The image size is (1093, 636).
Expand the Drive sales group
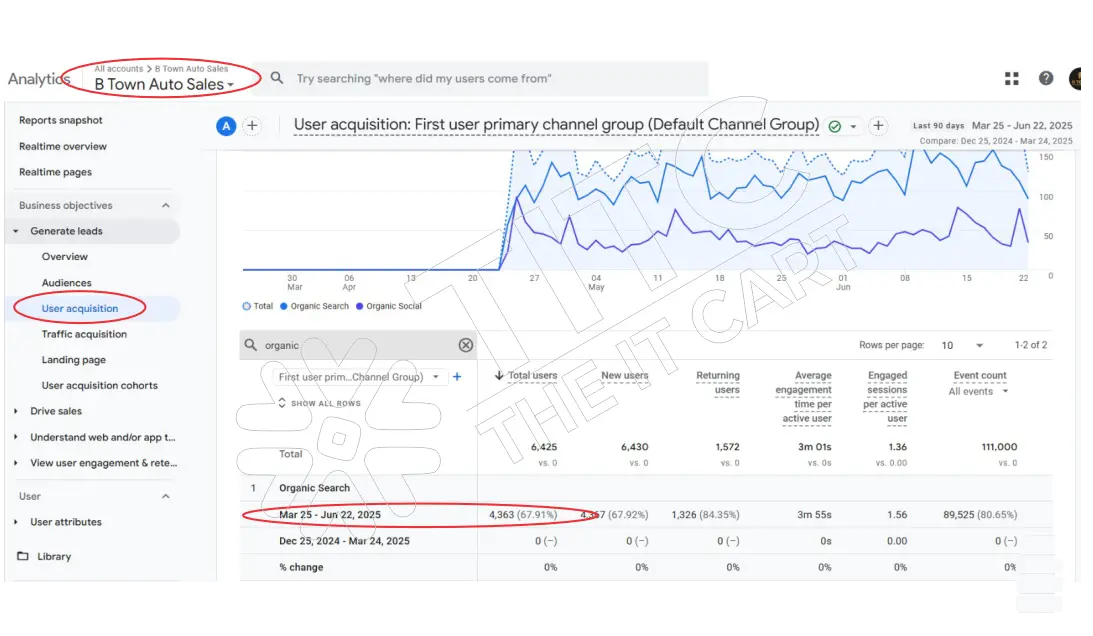15,411
